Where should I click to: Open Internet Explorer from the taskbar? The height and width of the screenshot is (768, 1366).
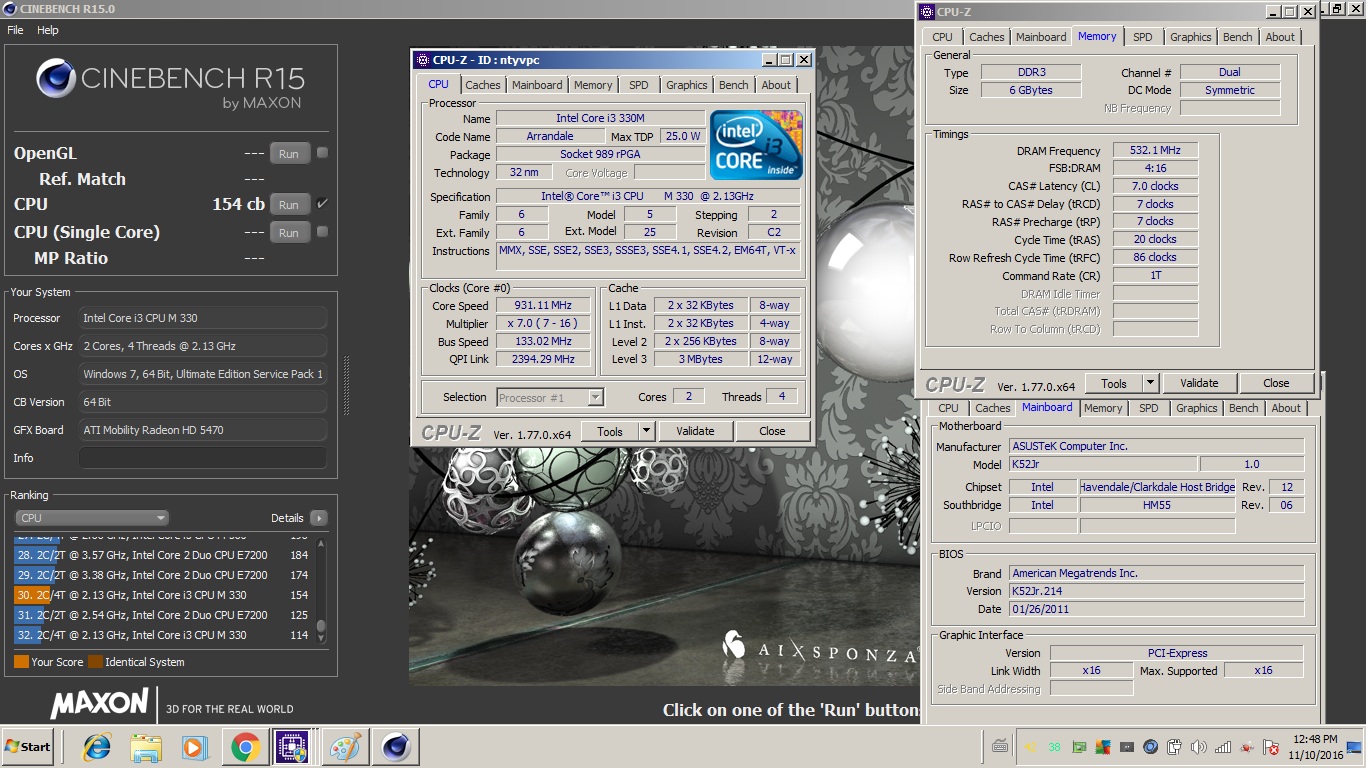click(x=97, y=747)
